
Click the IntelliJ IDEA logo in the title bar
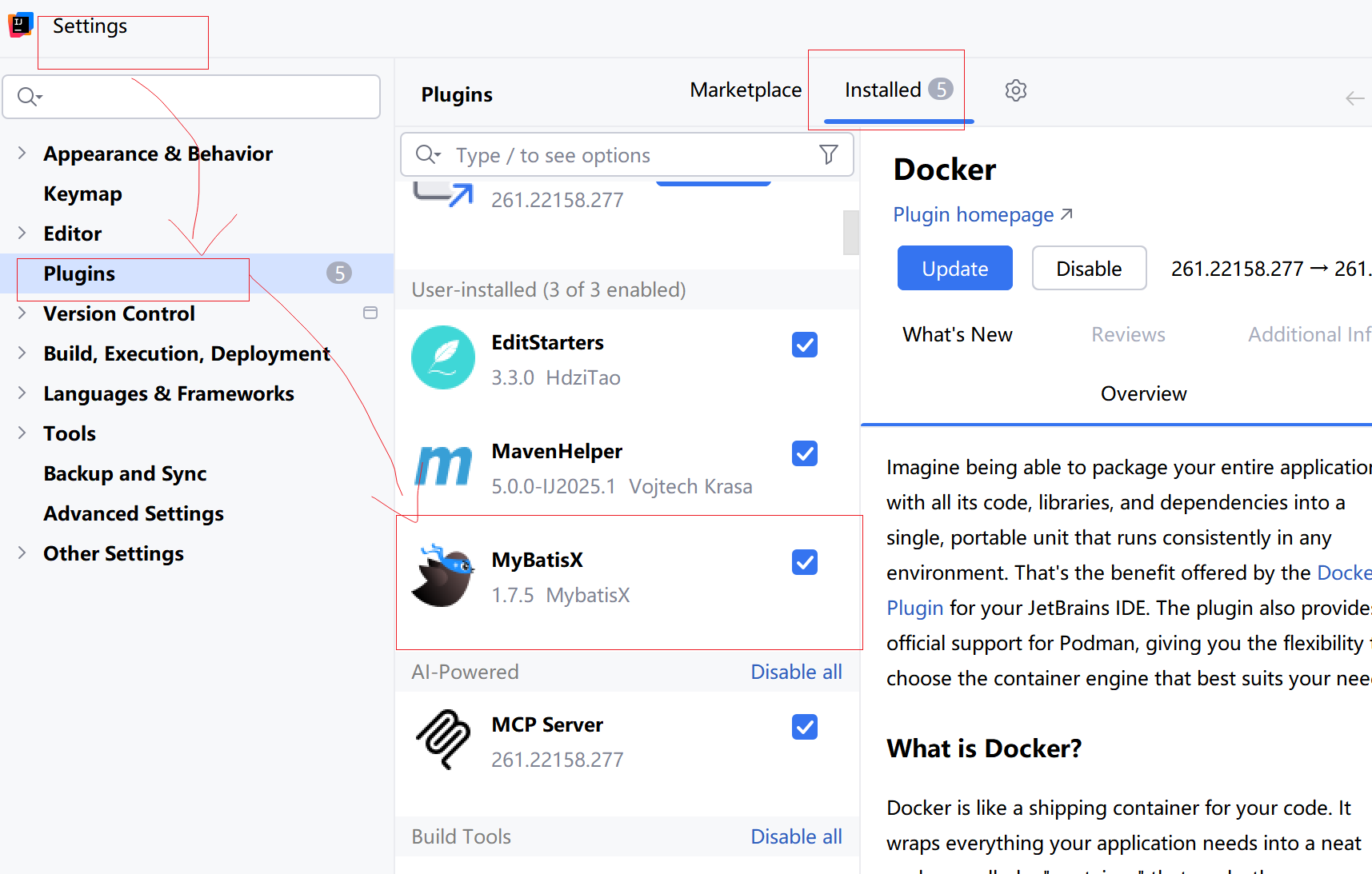21,25
